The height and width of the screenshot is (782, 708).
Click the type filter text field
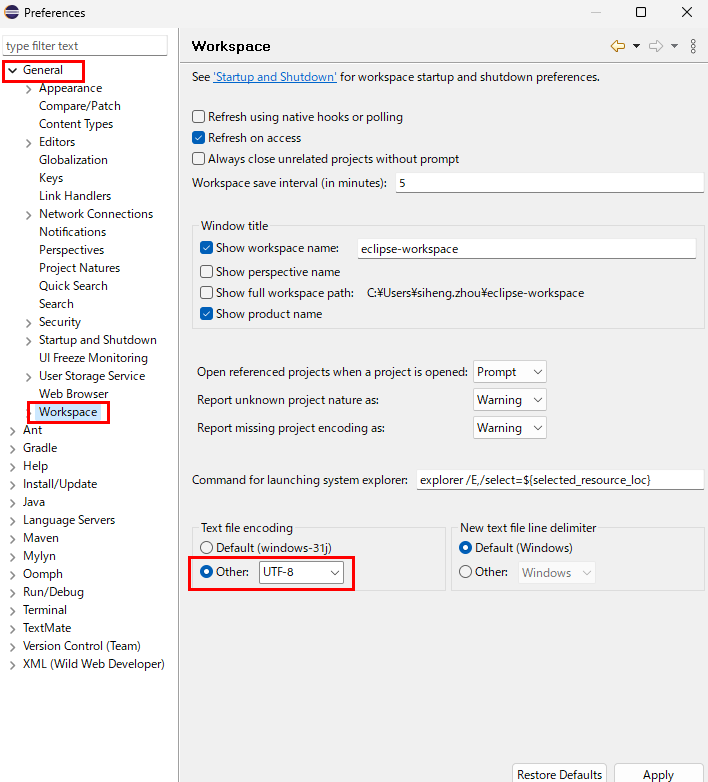coord(85,46)
